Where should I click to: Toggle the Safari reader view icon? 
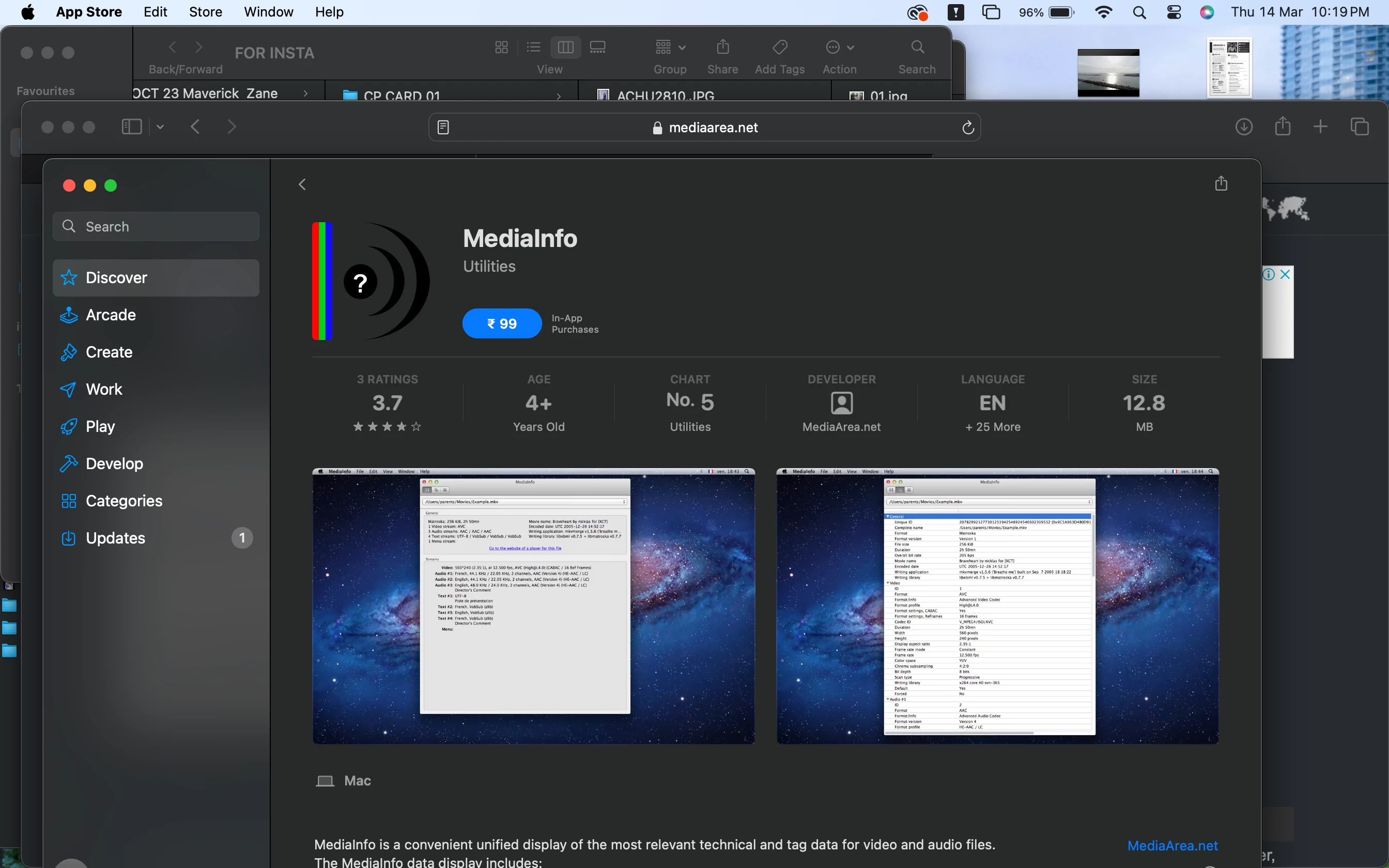click(x=443, y=128)
